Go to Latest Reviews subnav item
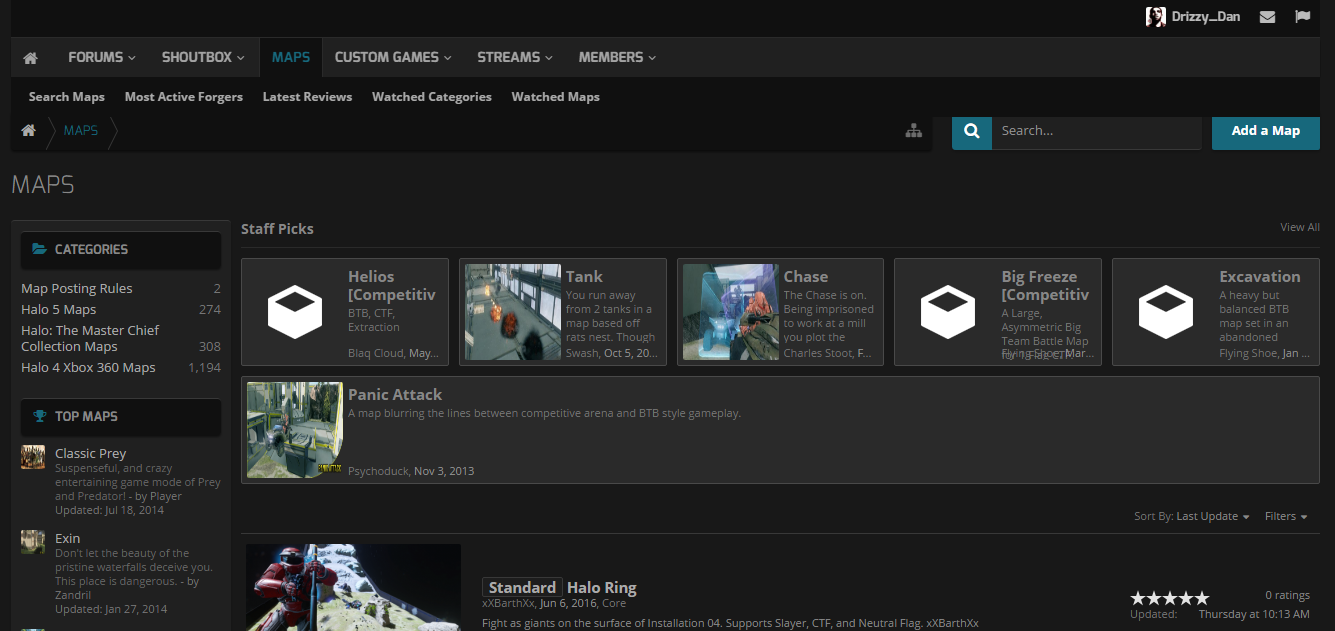 [x=307, y=97]
